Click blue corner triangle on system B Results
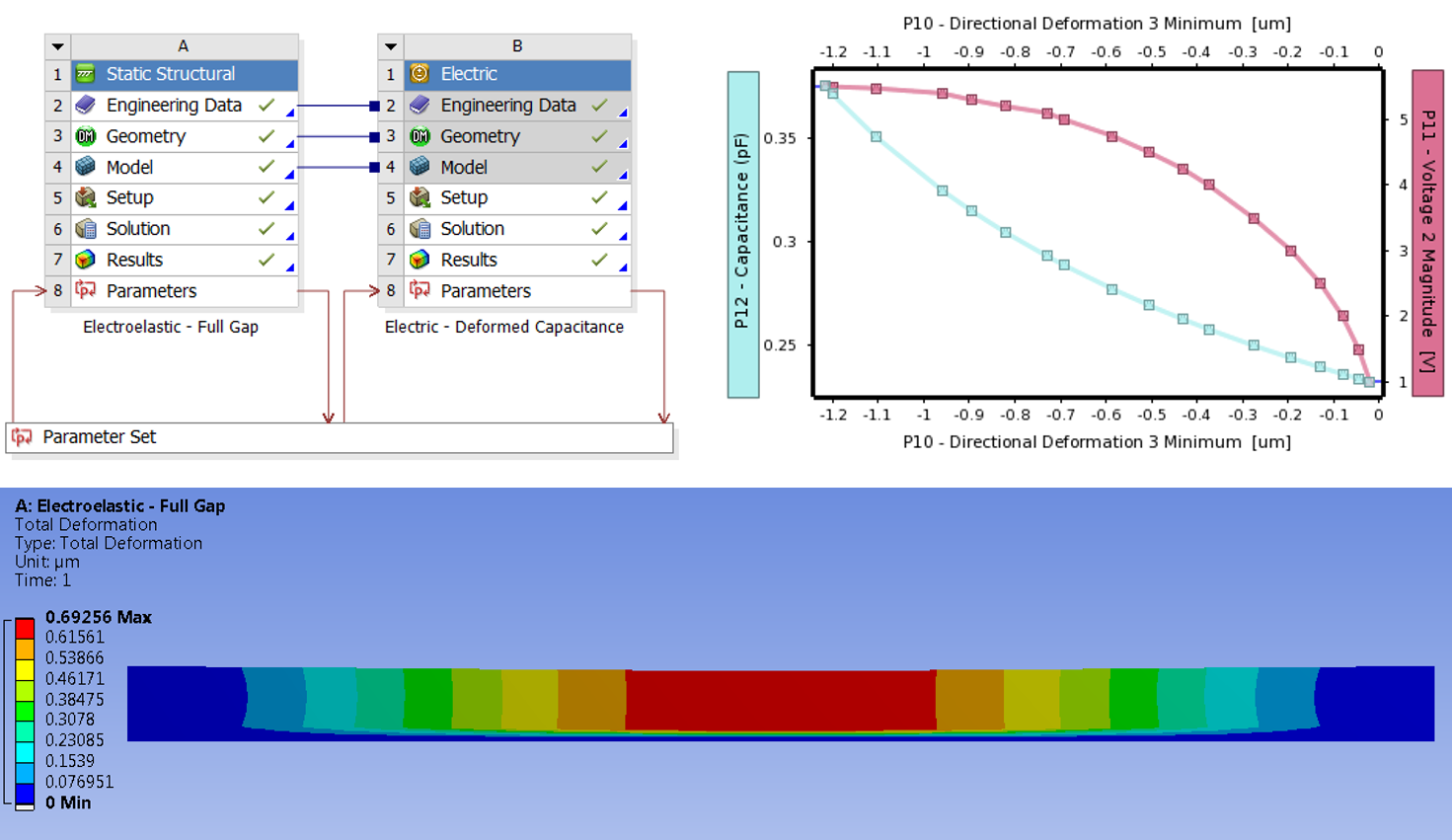1452x840 pixels. (x=623, y=267)
